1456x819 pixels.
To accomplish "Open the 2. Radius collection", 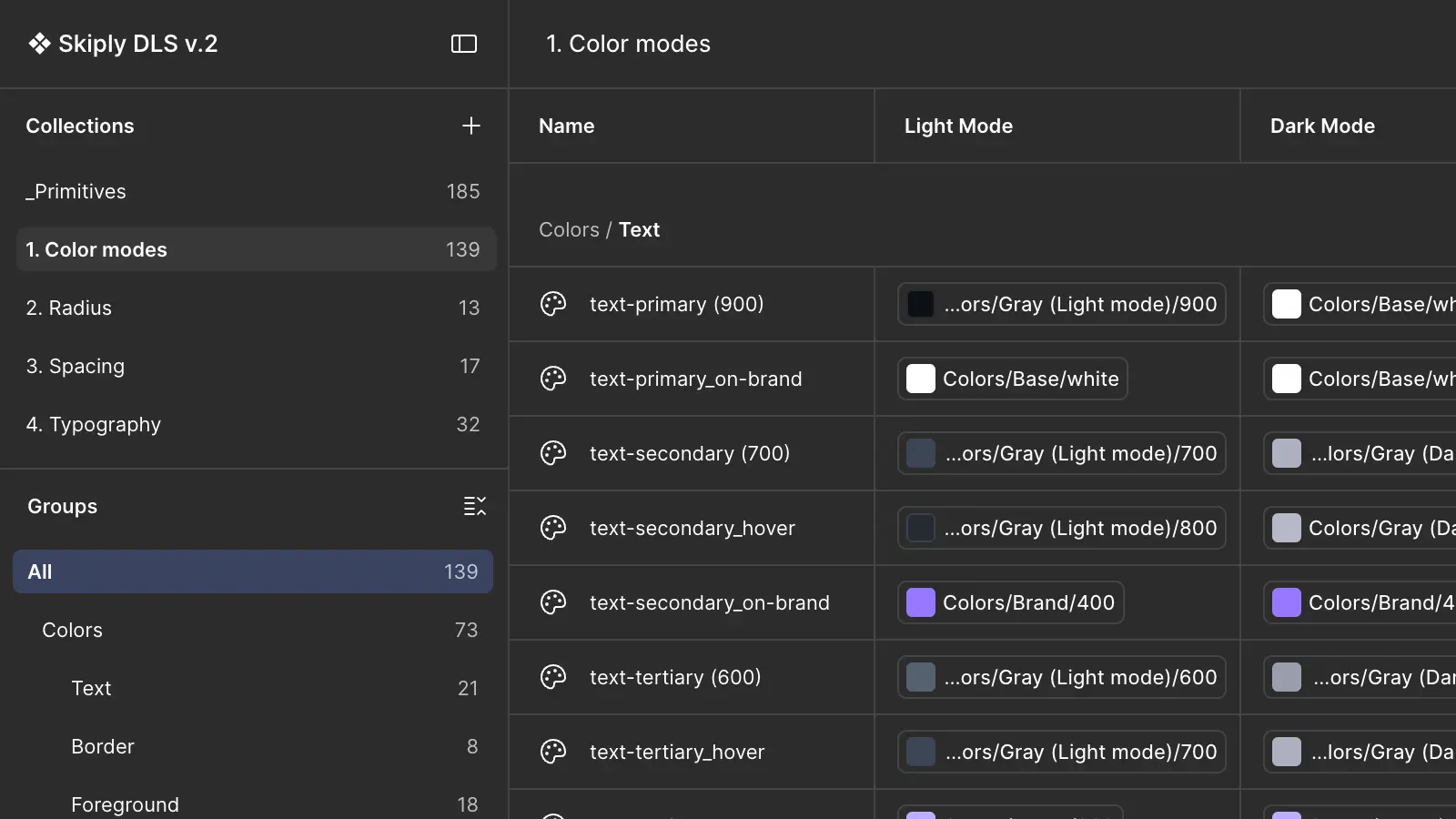I will click(256, 308).
